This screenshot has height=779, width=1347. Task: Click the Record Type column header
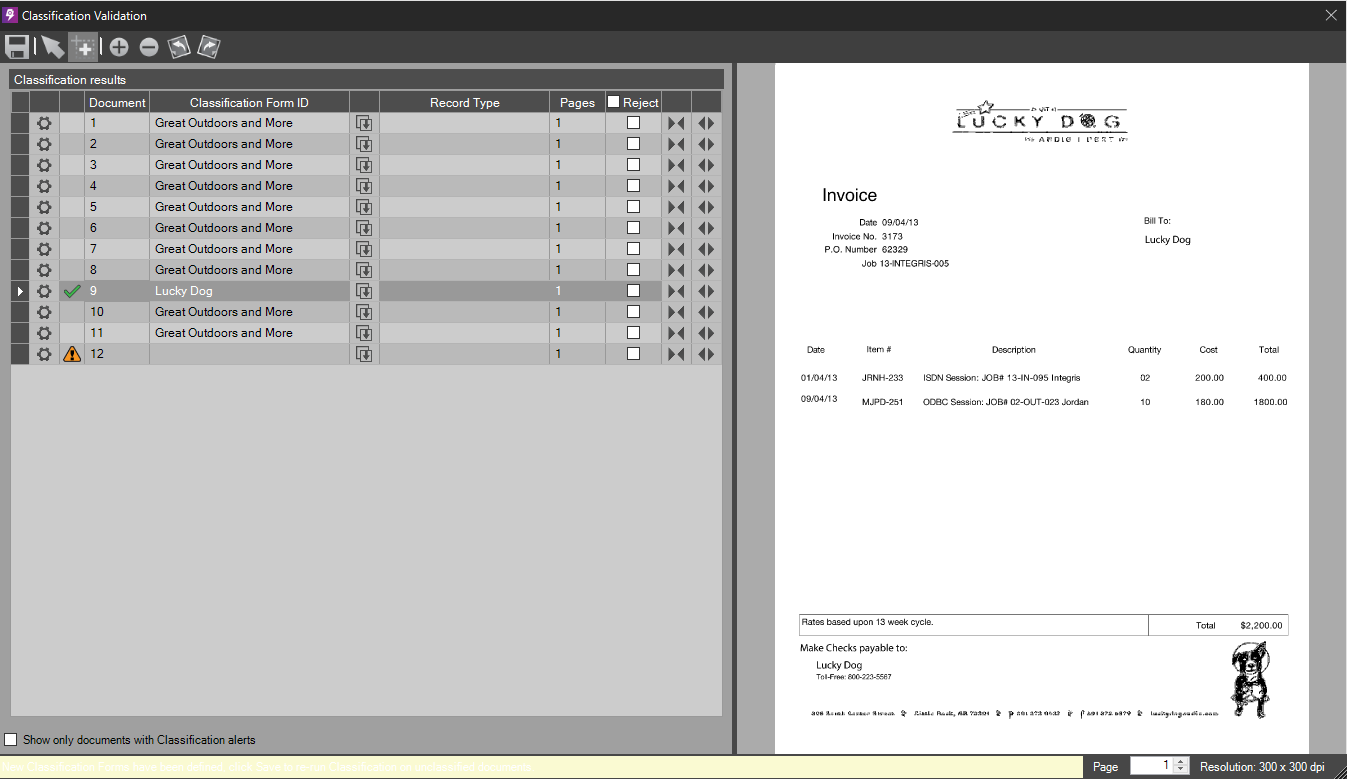(x=464, y=102)
